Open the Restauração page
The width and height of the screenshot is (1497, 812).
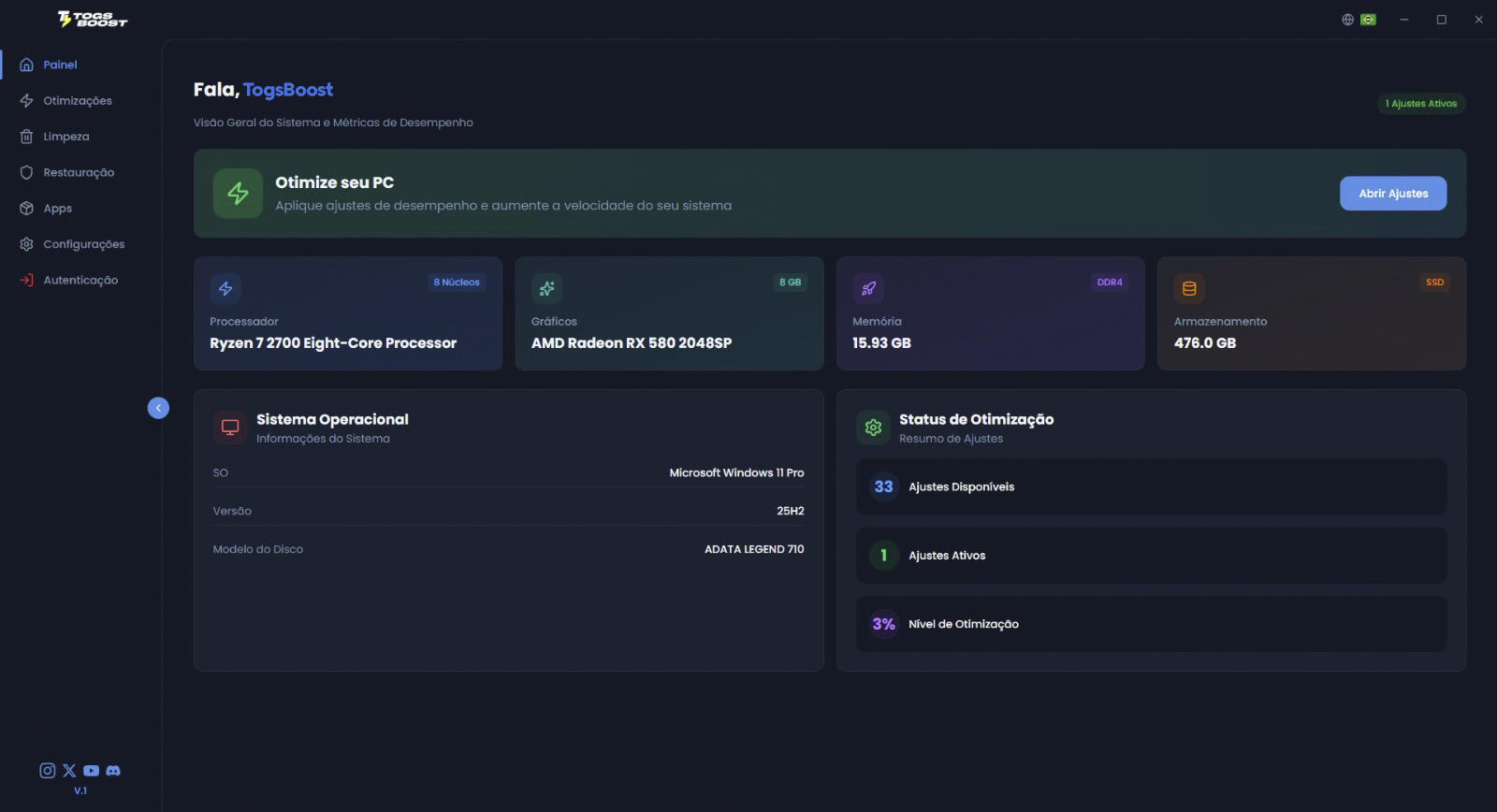(79, 173)
